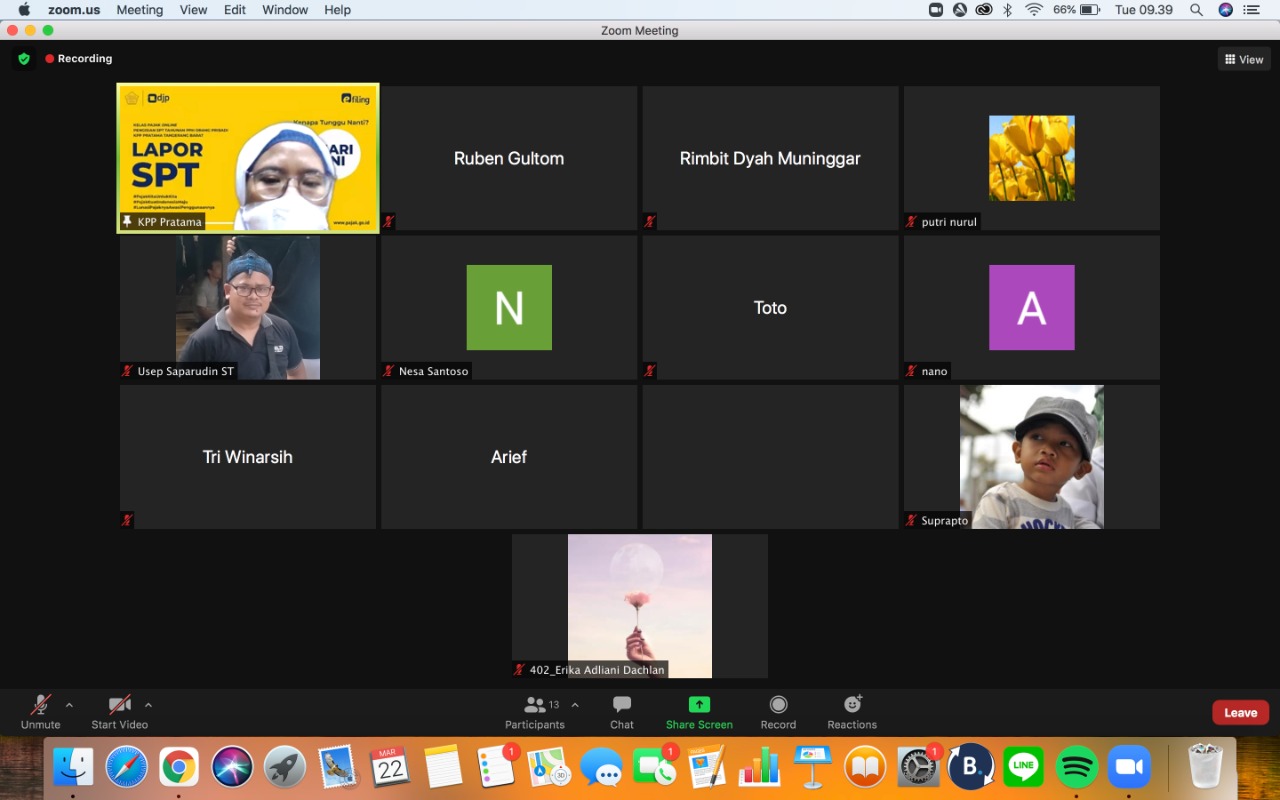Open the Meeting menu in menu bar
The width and height of the screenshot is (1280, 800).
(139, 10)
